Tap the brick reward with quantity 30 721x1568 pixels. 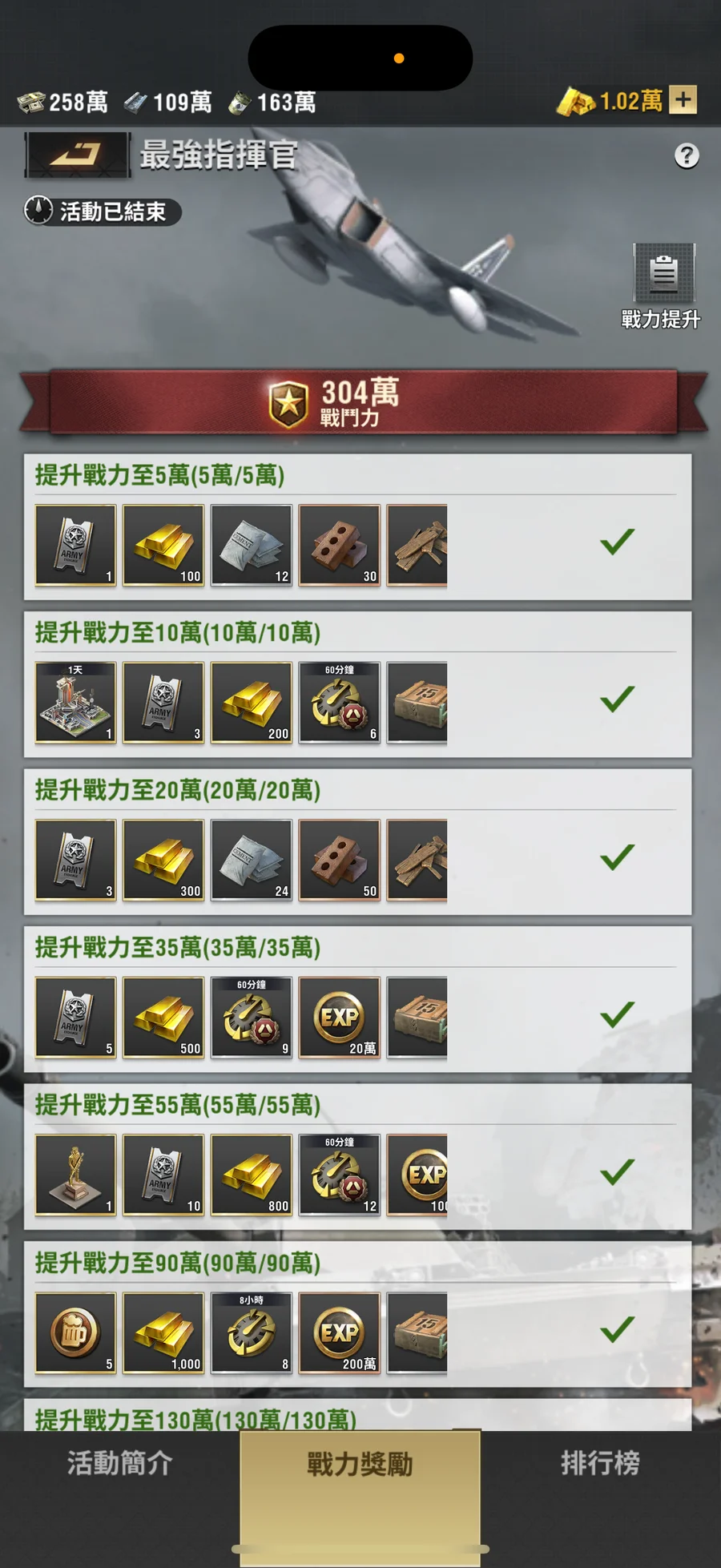click(340, 546)
